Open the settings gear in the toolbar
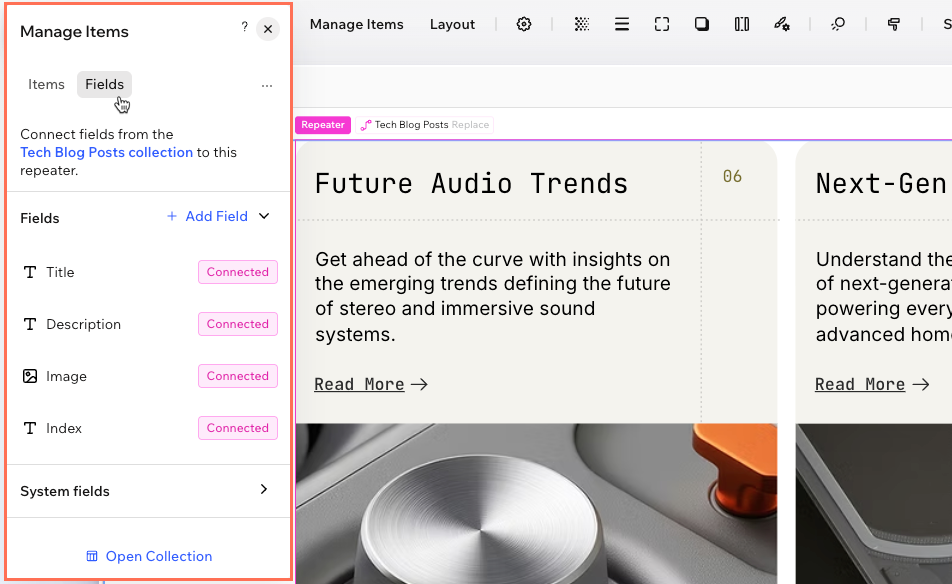Image resolution: width=952 pixels, height=584 pixels. point(524,24)
